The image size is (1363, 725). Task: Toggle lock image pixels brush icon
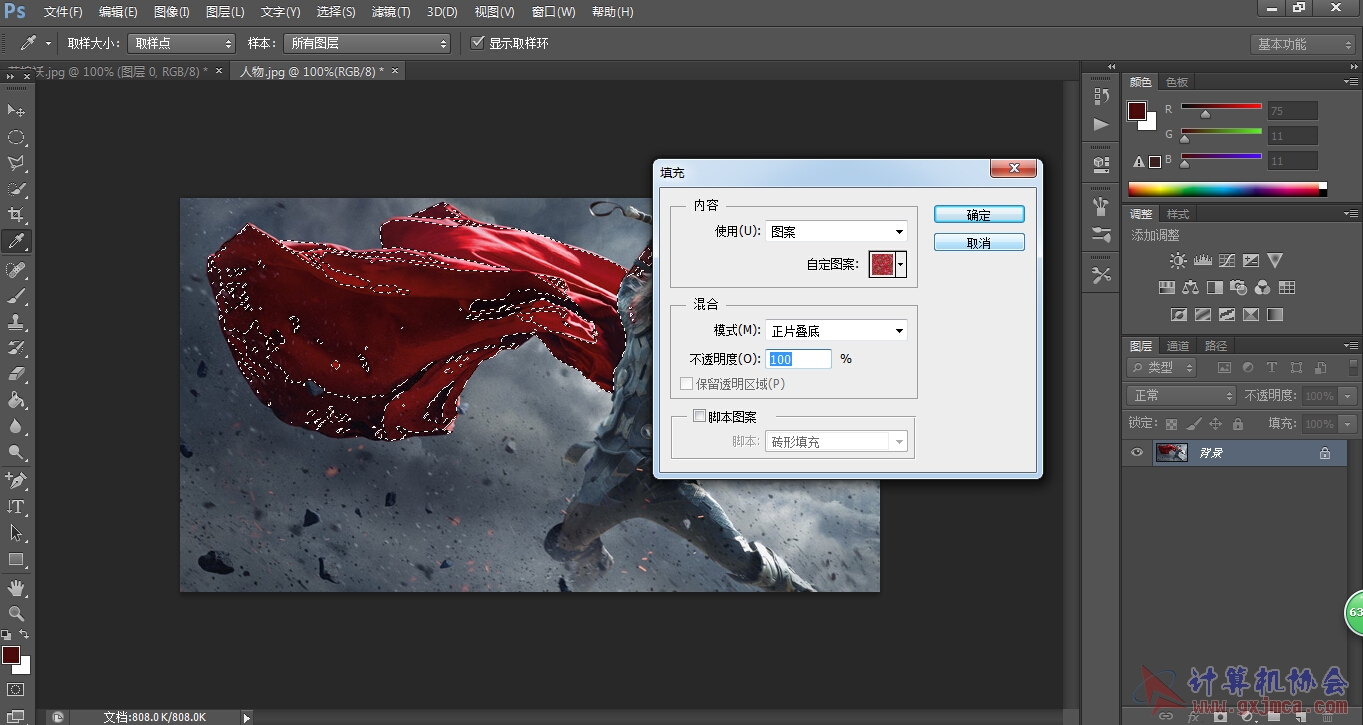(1194, 424)
